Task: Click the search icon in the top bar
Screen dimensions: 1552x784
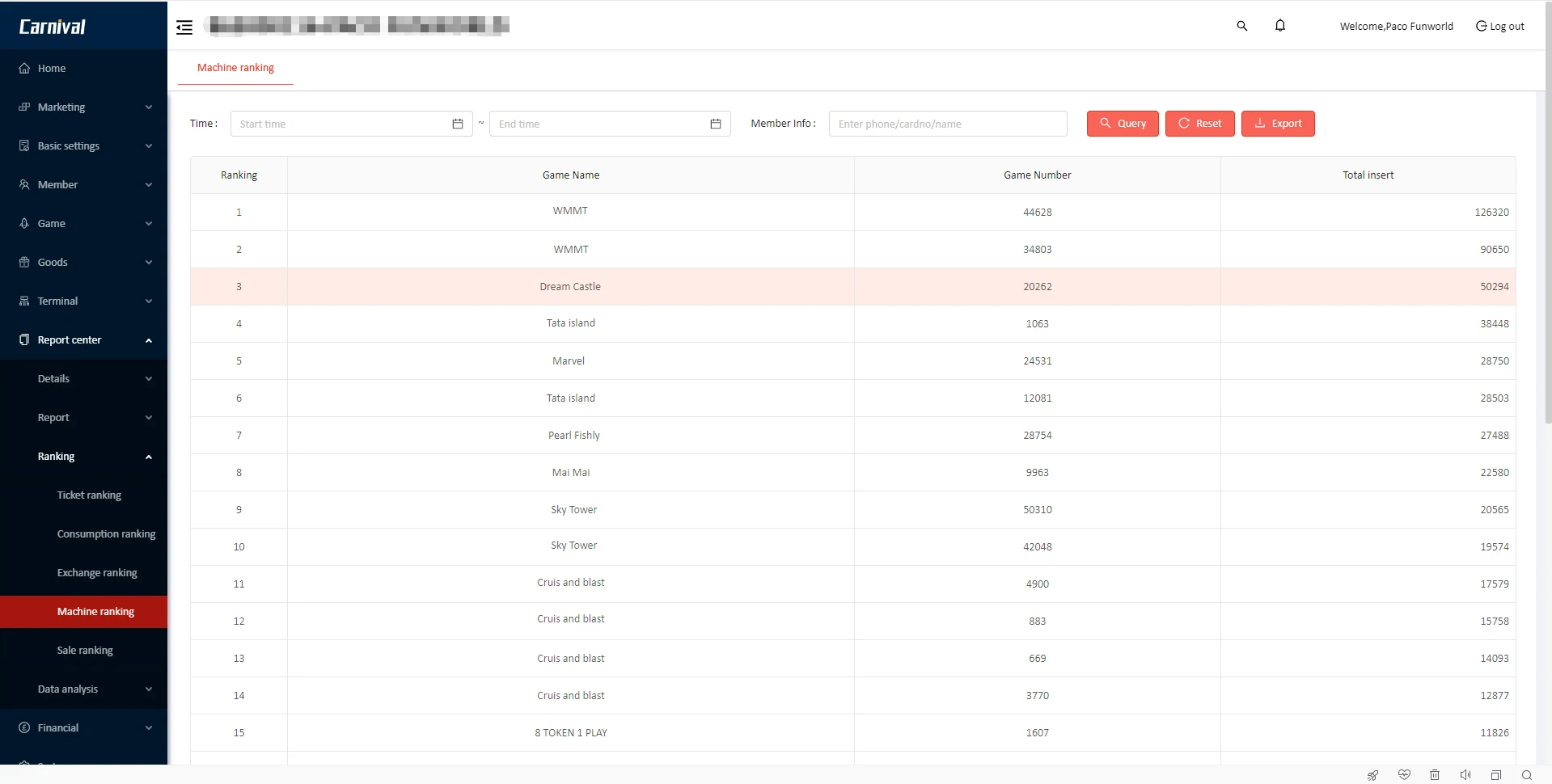Action: click(x=1242, y=25)
